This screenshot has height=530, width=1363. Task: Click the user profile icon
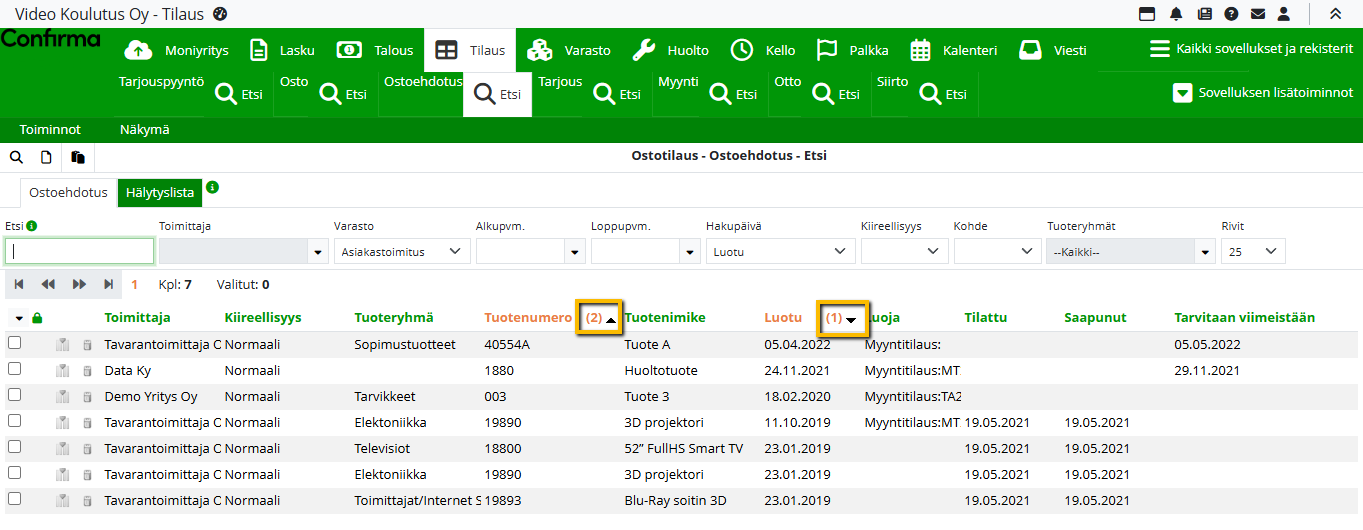click(1285, 14)
